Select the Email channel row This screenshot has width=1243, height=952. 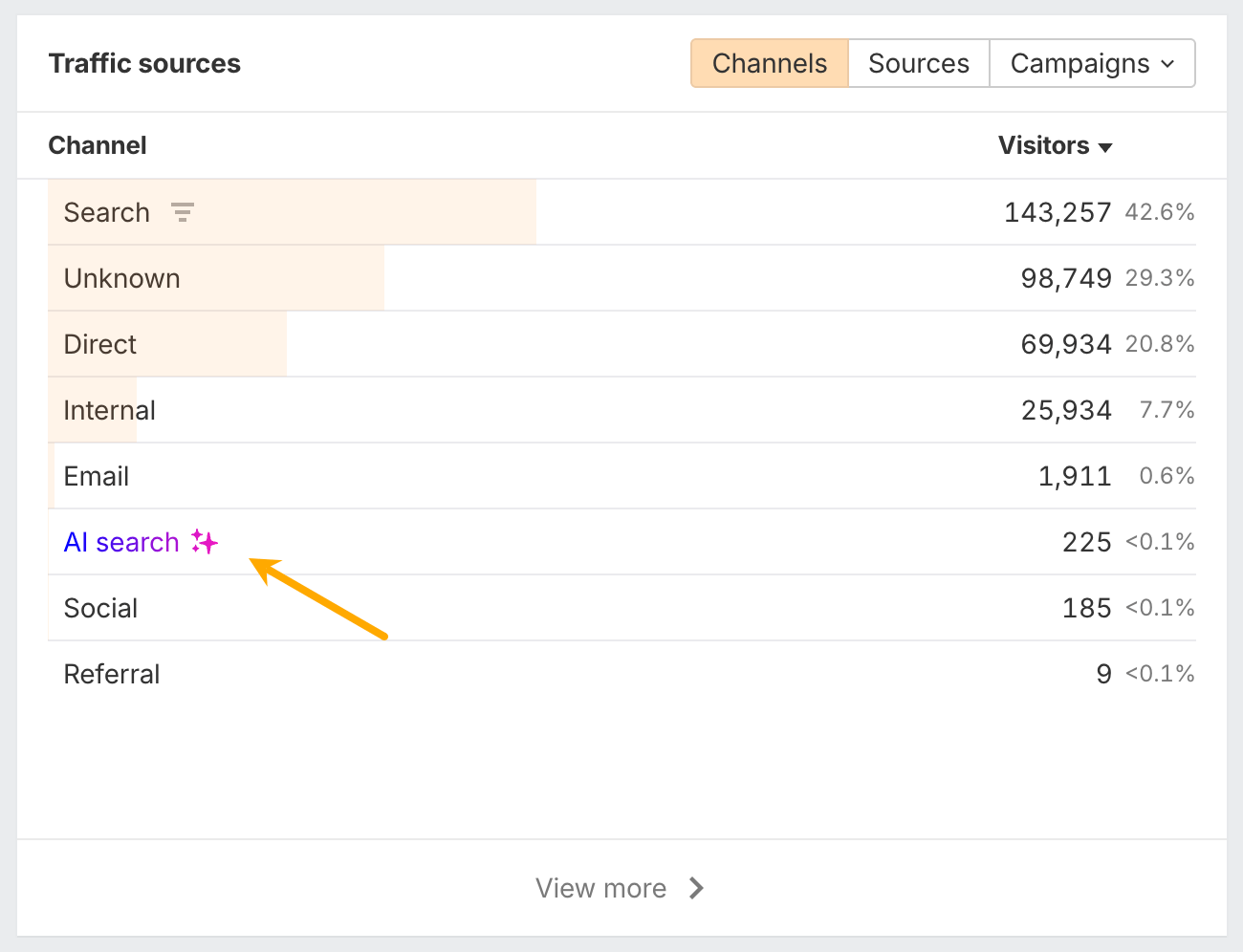(96, 476)
